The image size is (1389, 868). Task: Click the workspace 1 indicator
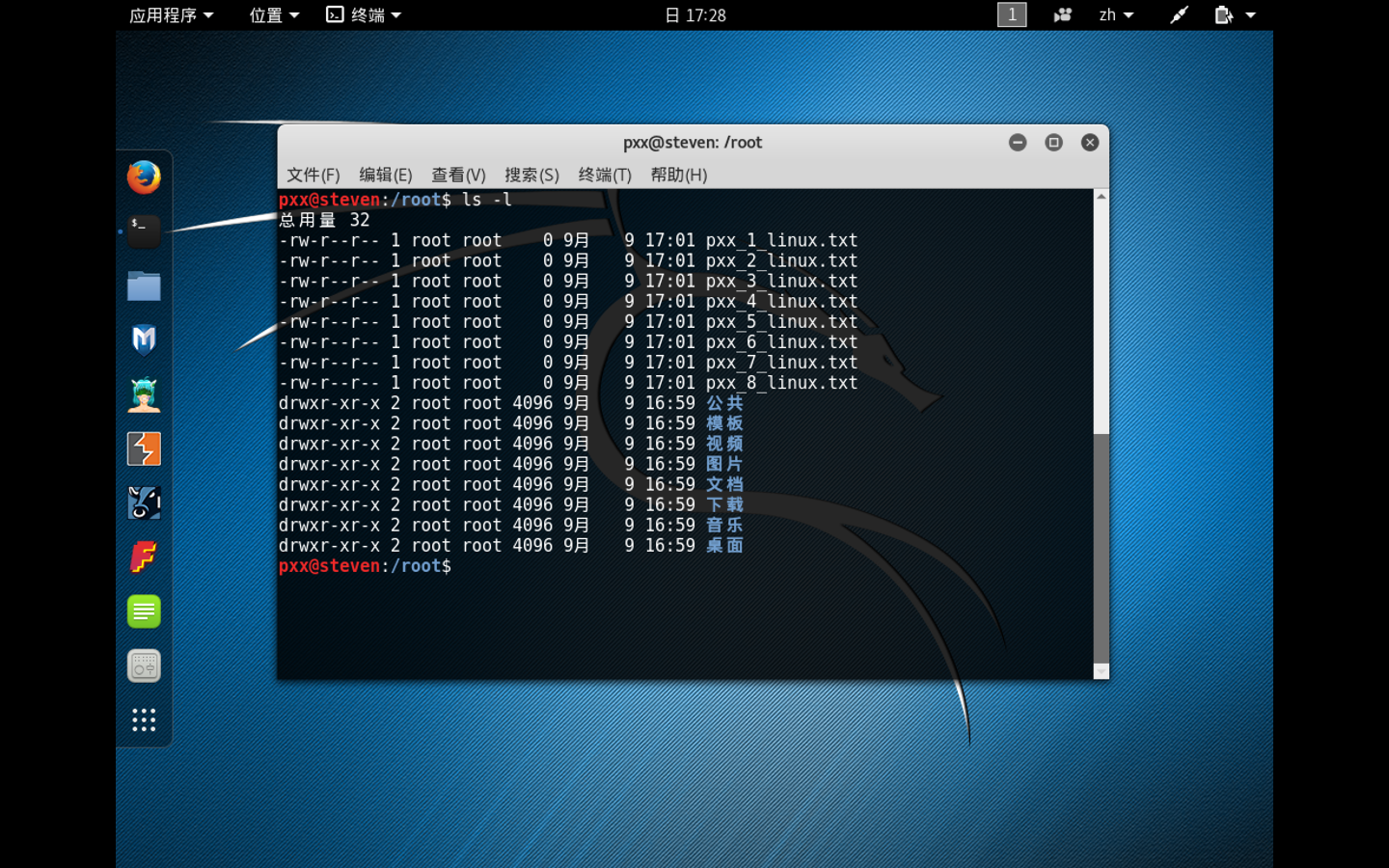tap(1011, 14)
